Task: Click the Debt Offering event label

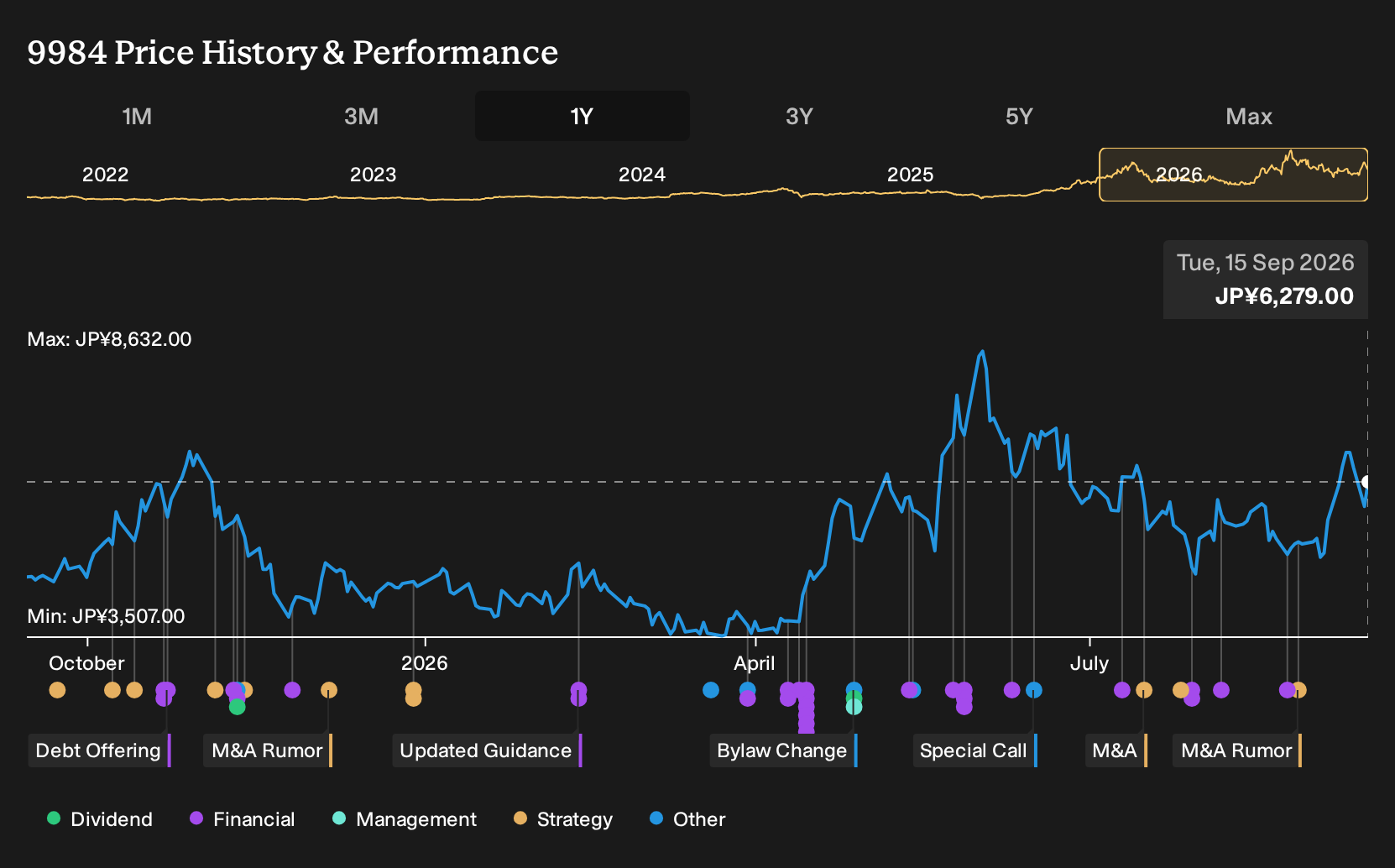Action: 100,750
